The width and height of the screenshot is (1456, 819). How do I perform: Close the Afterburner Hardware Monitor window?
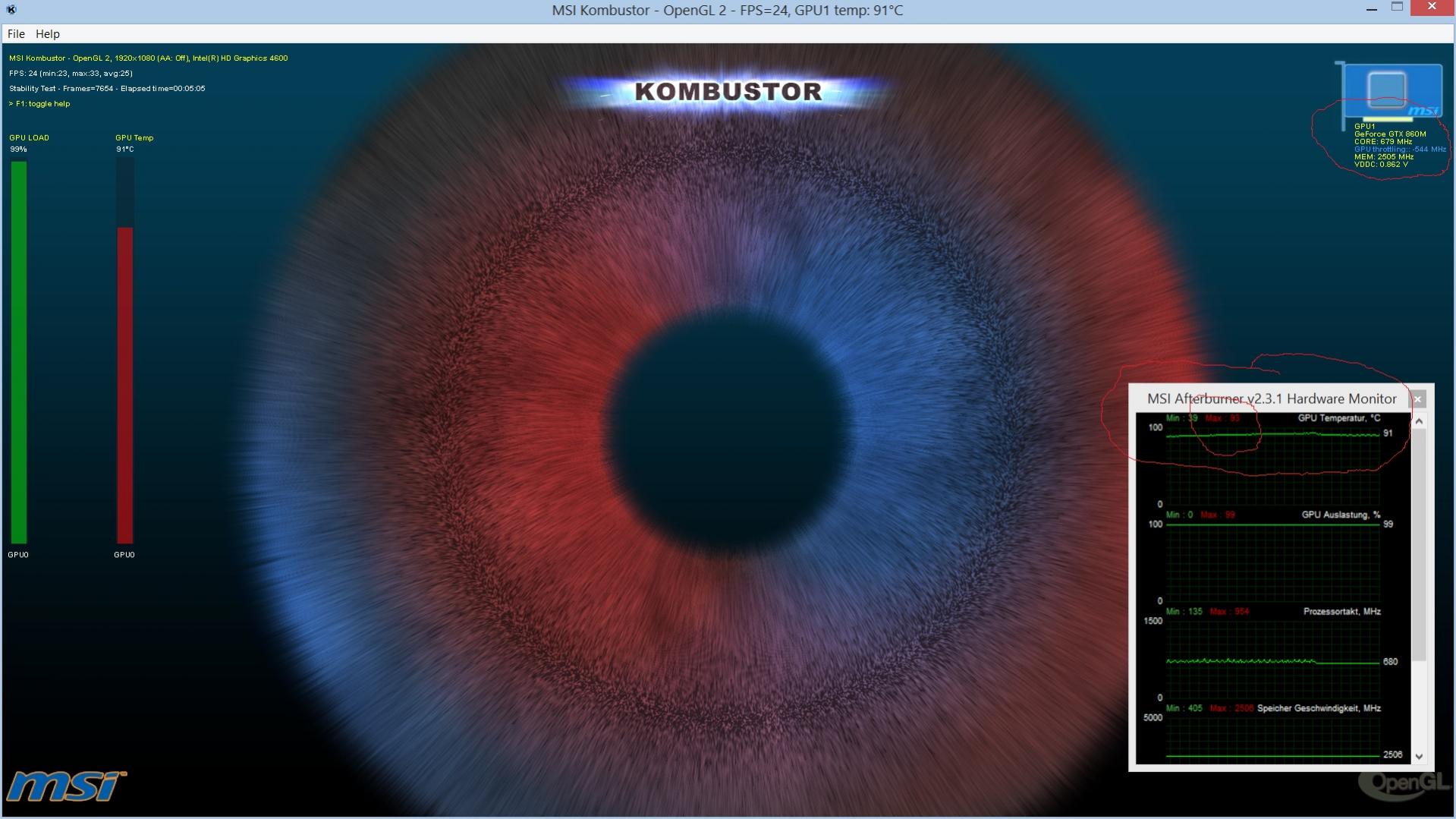(1417, 399)
